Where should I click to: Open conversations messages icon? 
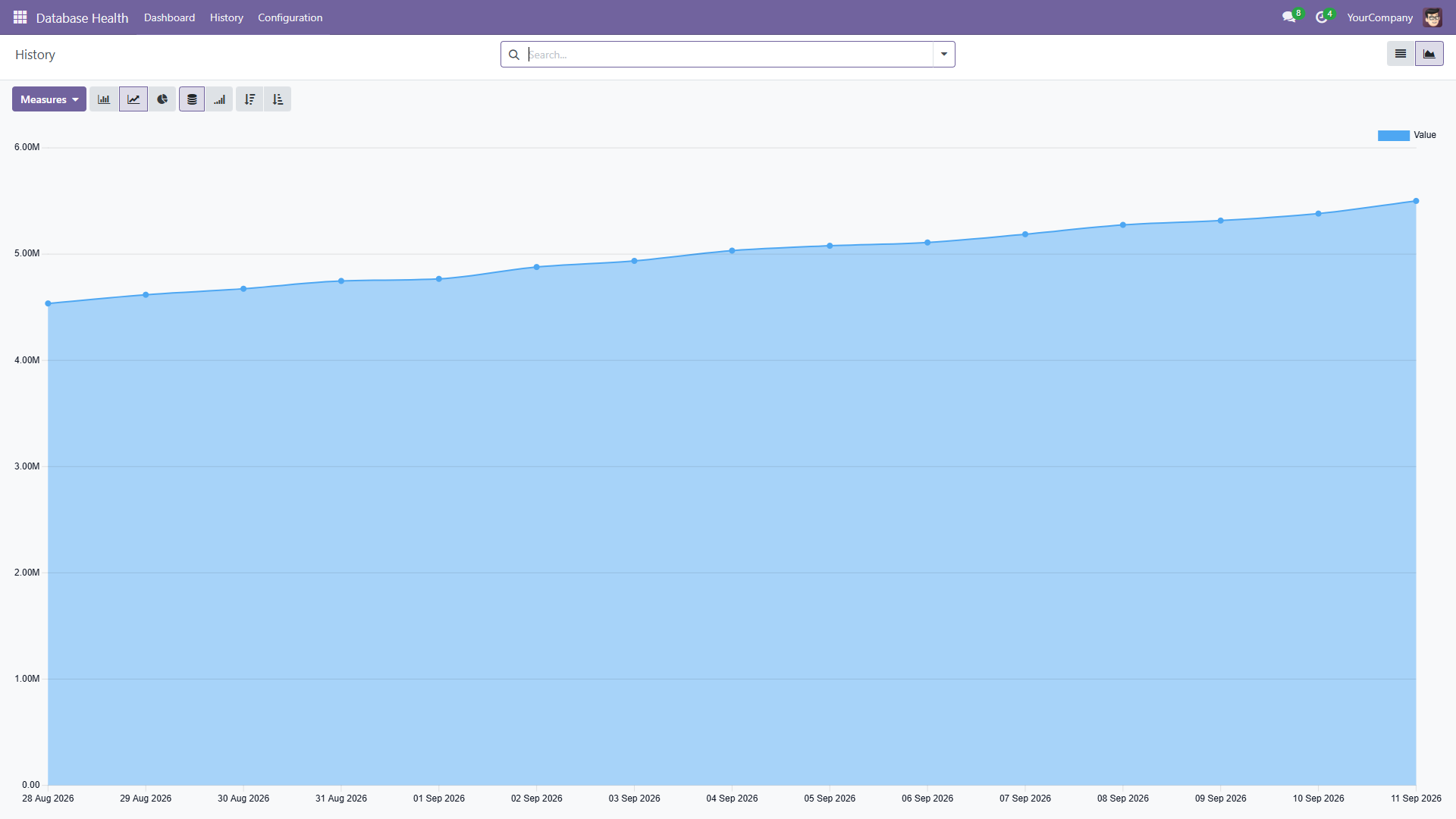pos(1289,17)
